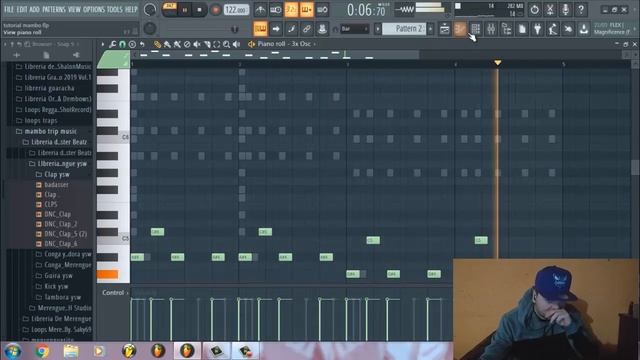
Task: Click the arrow left of Pattern 2
Action: pos(378,29)
